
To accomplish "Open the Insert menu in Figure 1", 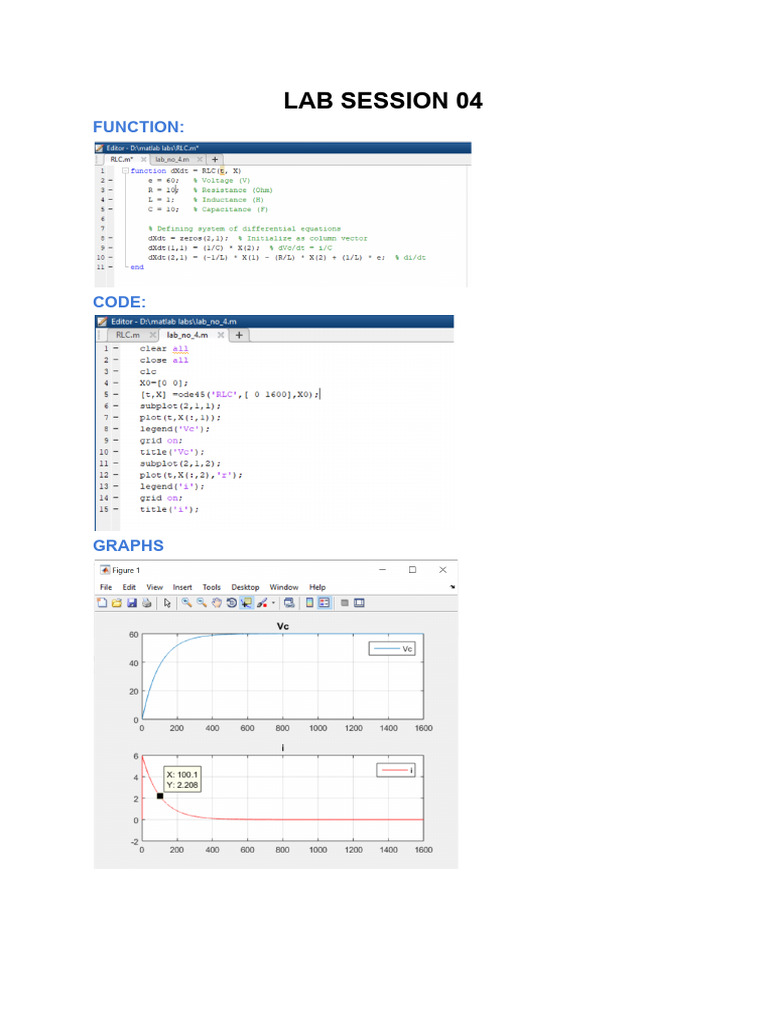I will [182, 587].
